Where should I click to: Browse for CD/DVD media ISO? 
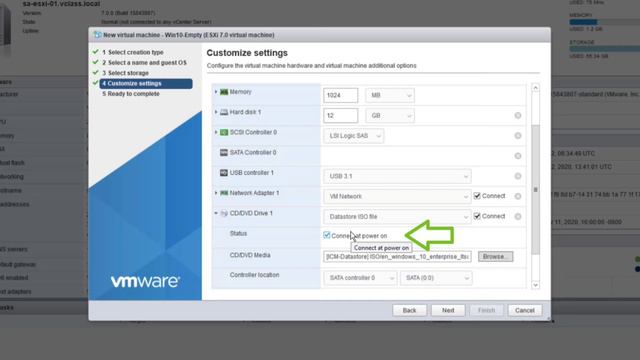tap(496, 256)
